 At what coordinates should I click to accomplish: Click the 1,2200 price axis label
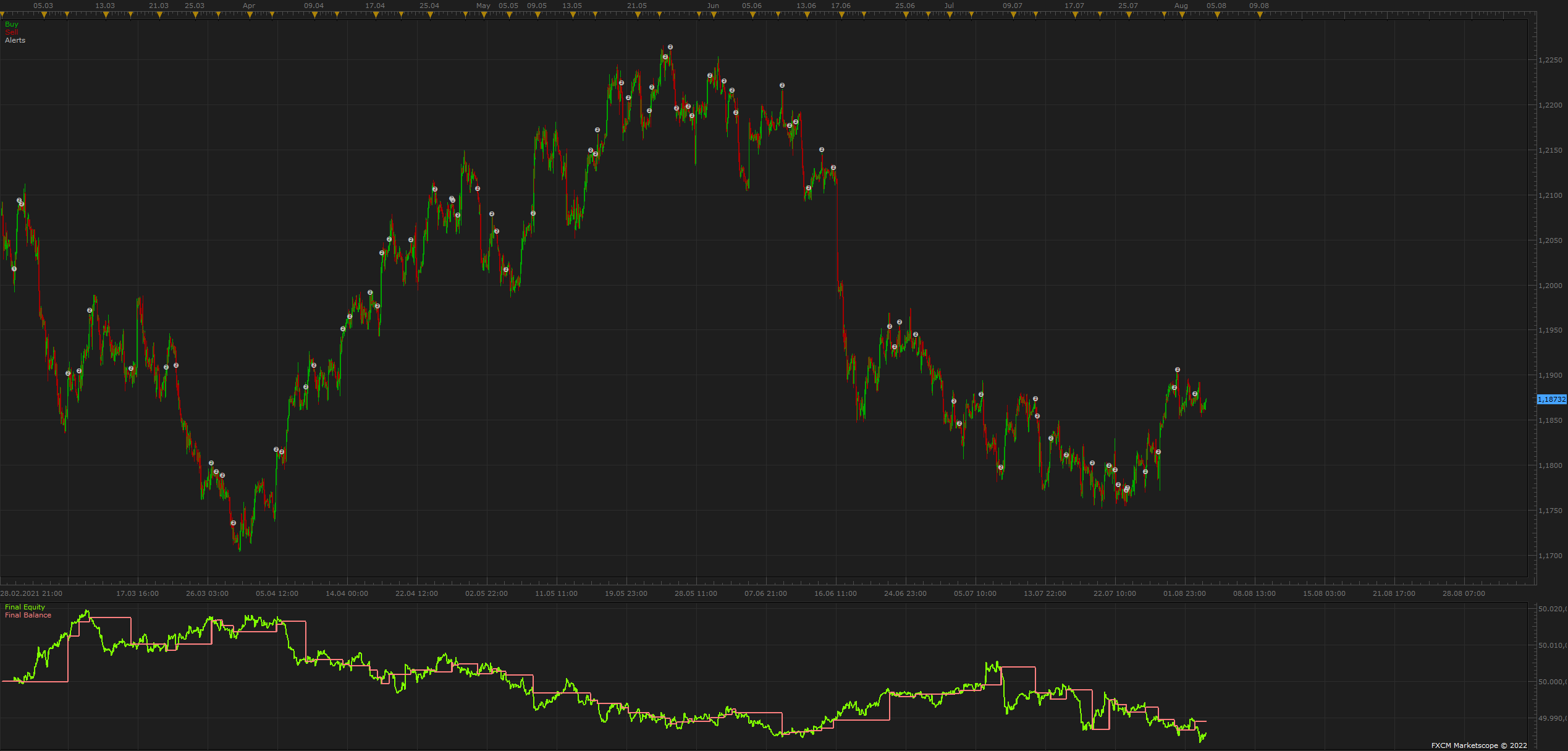[x=1550, y=105]
